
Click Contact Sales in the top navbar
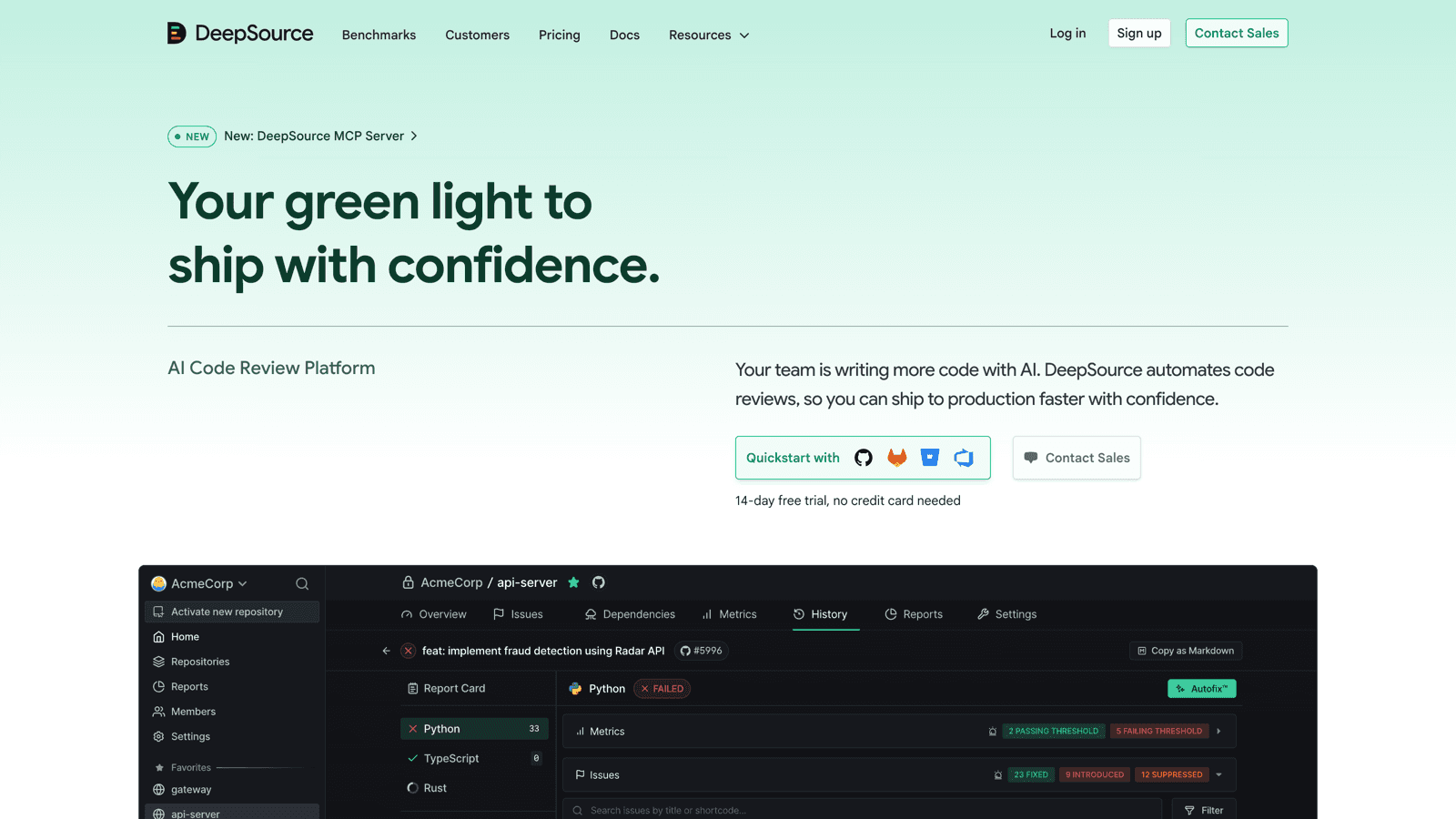[x=1237, y=33]
